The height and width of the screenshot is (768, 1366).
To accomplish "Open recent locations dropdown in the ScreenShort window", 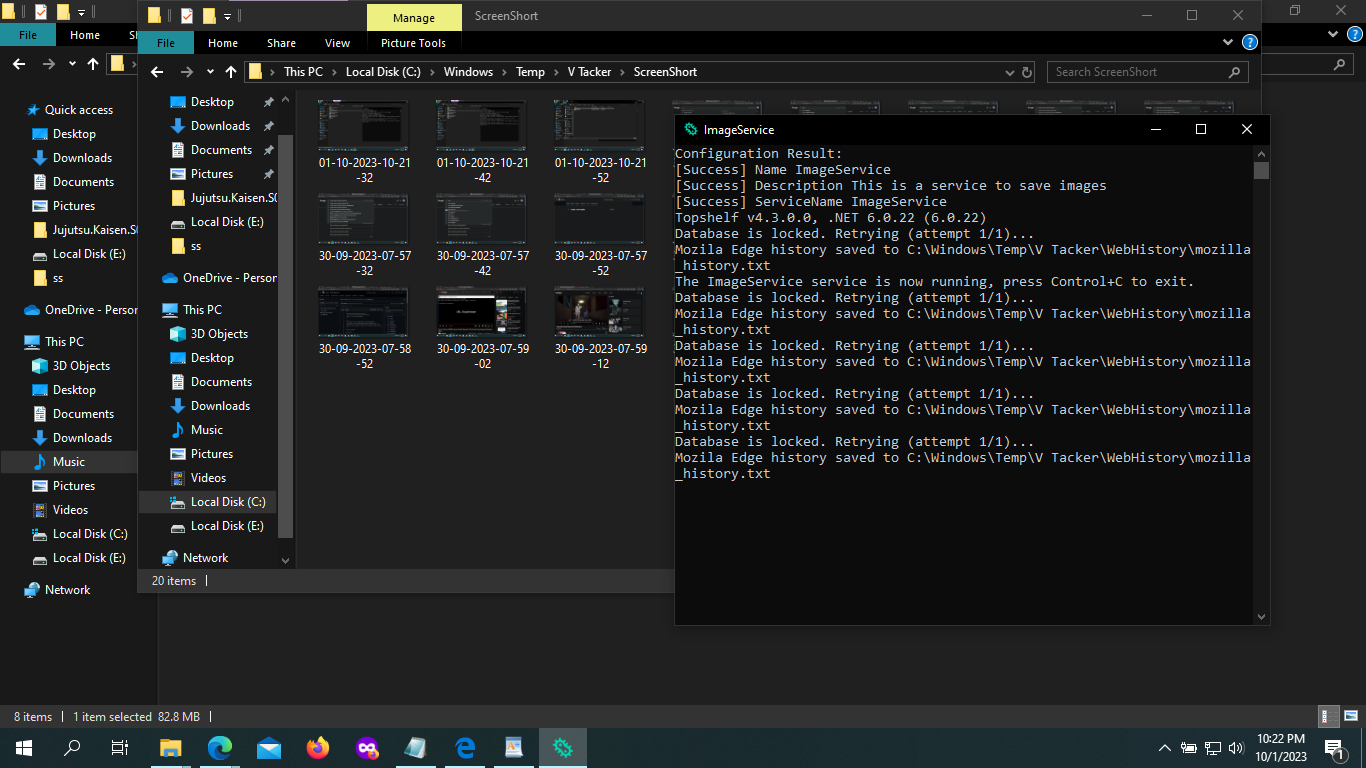I will pyautogui.click(x=210, y=72).
